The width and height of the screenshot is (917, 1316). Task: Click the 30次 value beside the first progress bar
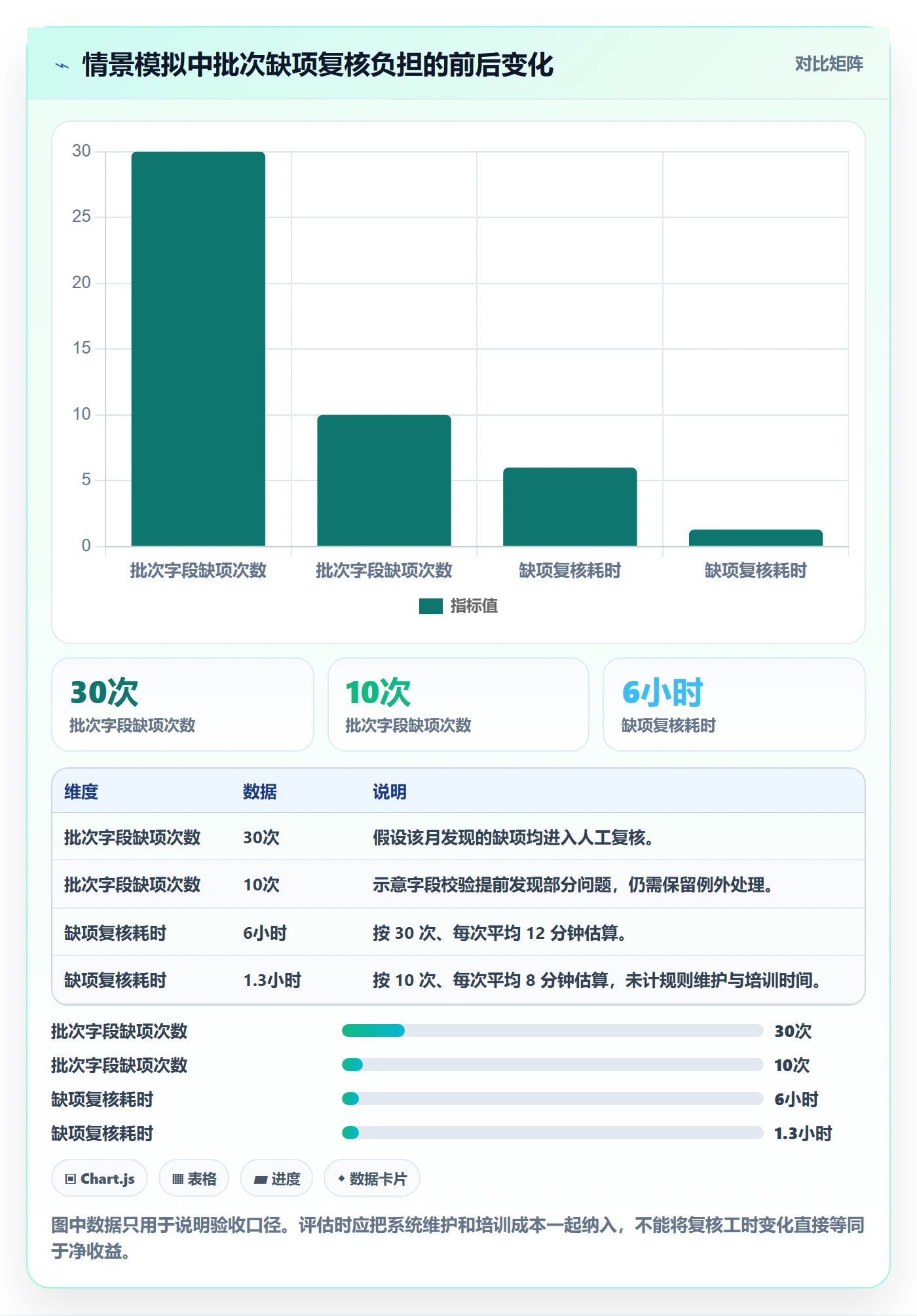(x=793, y=1031)
